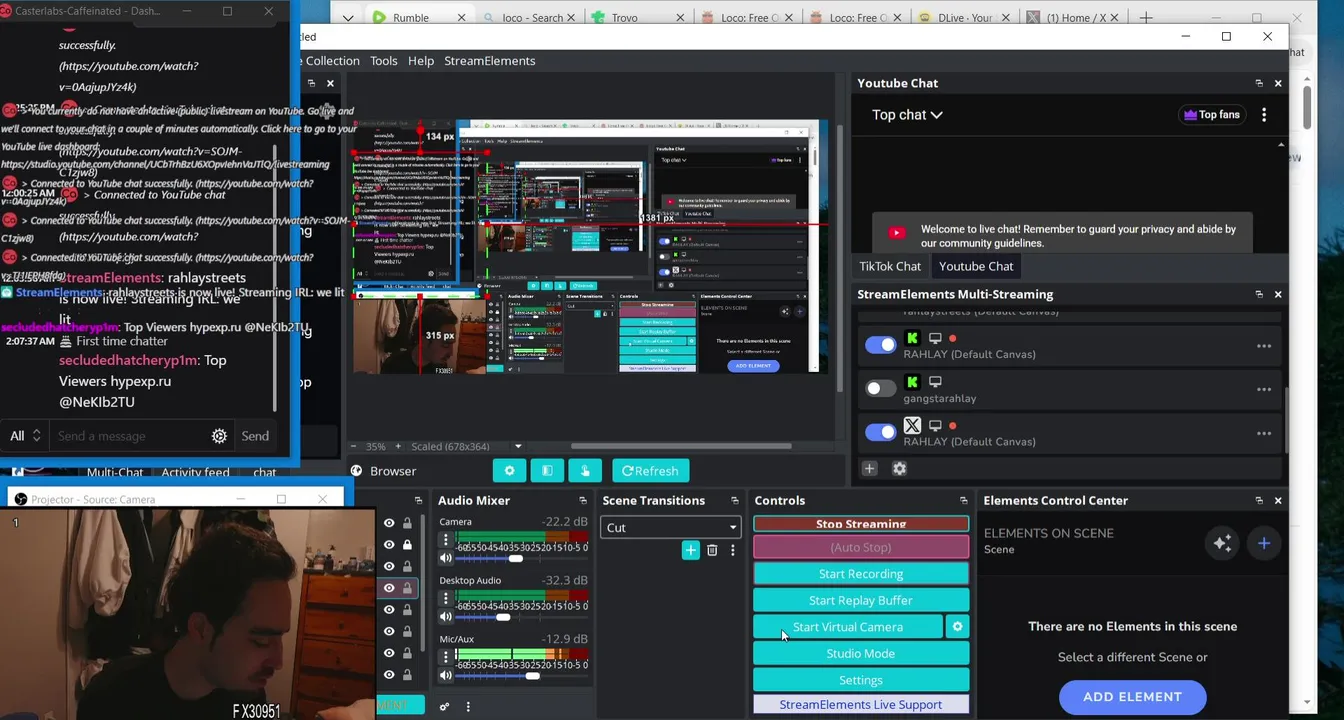1344x720 pixels.
Task: Toggle eye visibility of topmost source row
Action: tap(389, 523)
